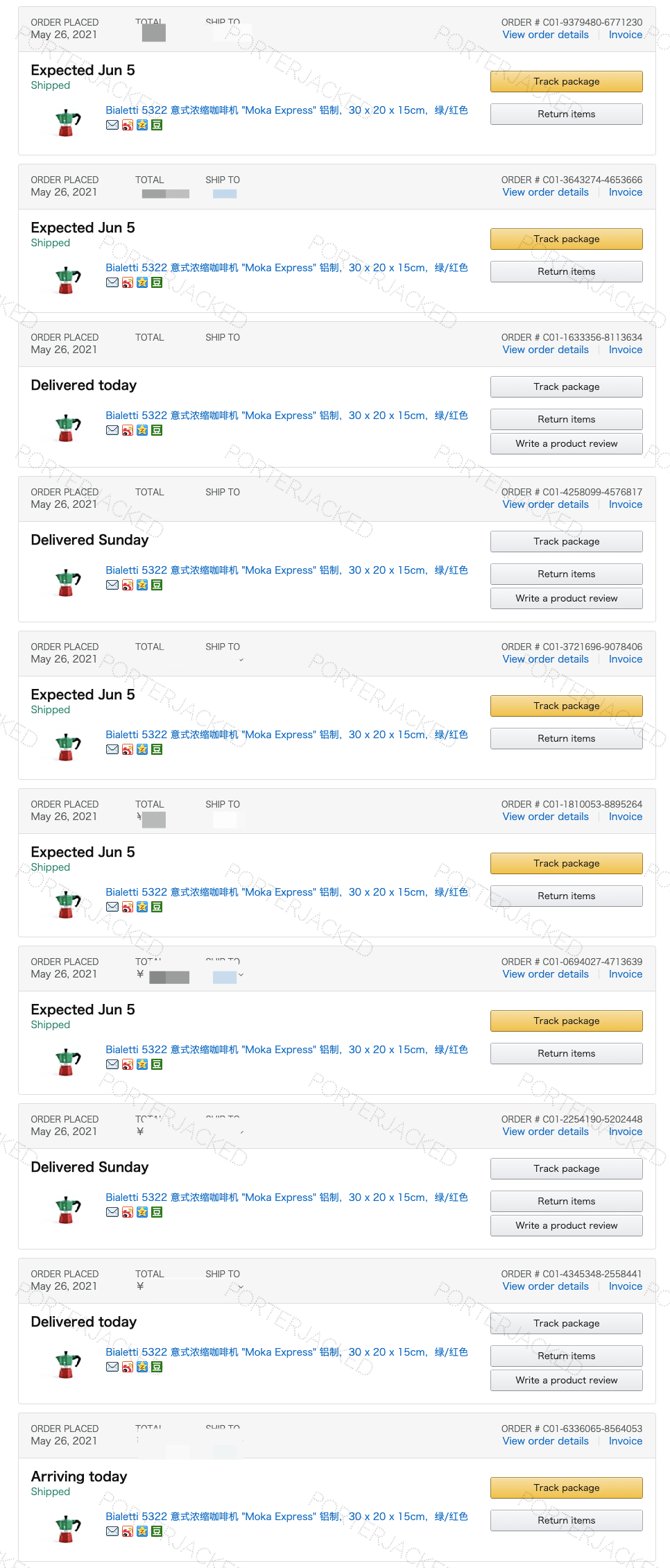
Task: Click QZone star icon in order C01-1633356-8113634
Action: pyautogui.click(x=142, y=430)
